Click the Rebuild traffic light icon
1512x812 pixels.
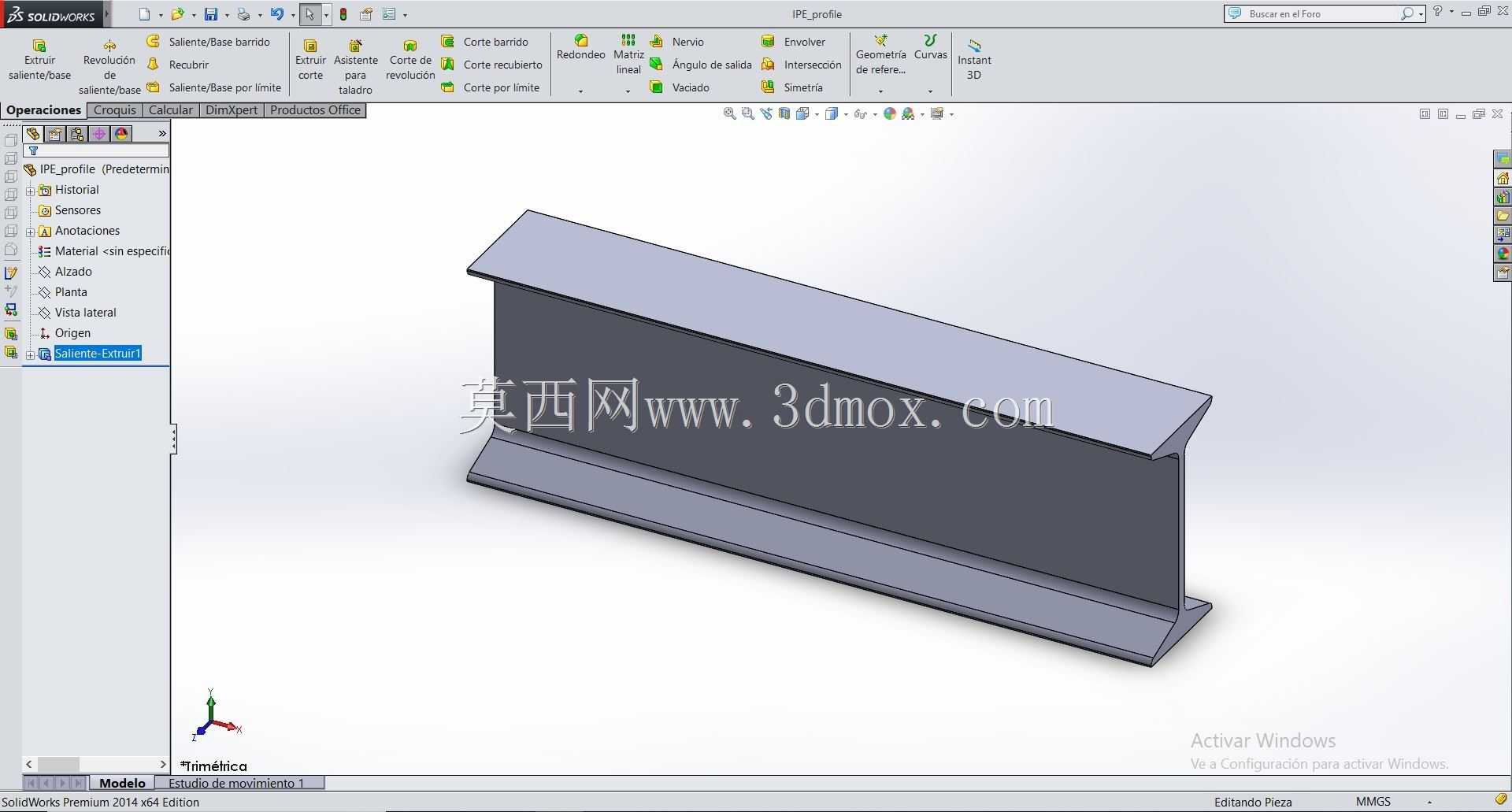pos(343,14)
